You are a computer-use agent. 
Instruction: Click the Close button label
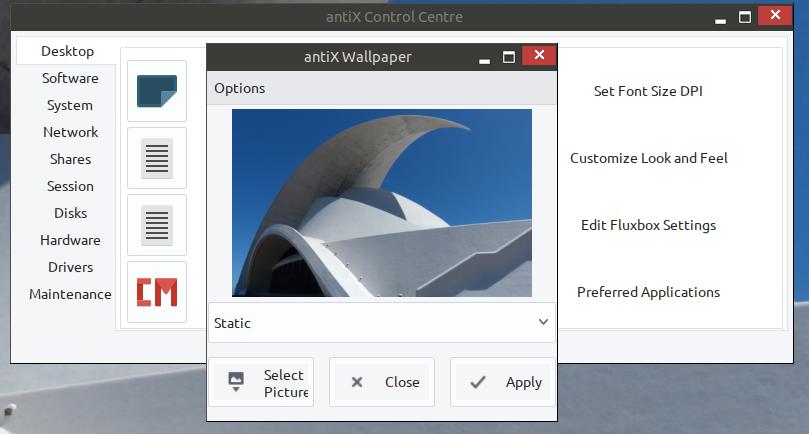pos(402,382)
